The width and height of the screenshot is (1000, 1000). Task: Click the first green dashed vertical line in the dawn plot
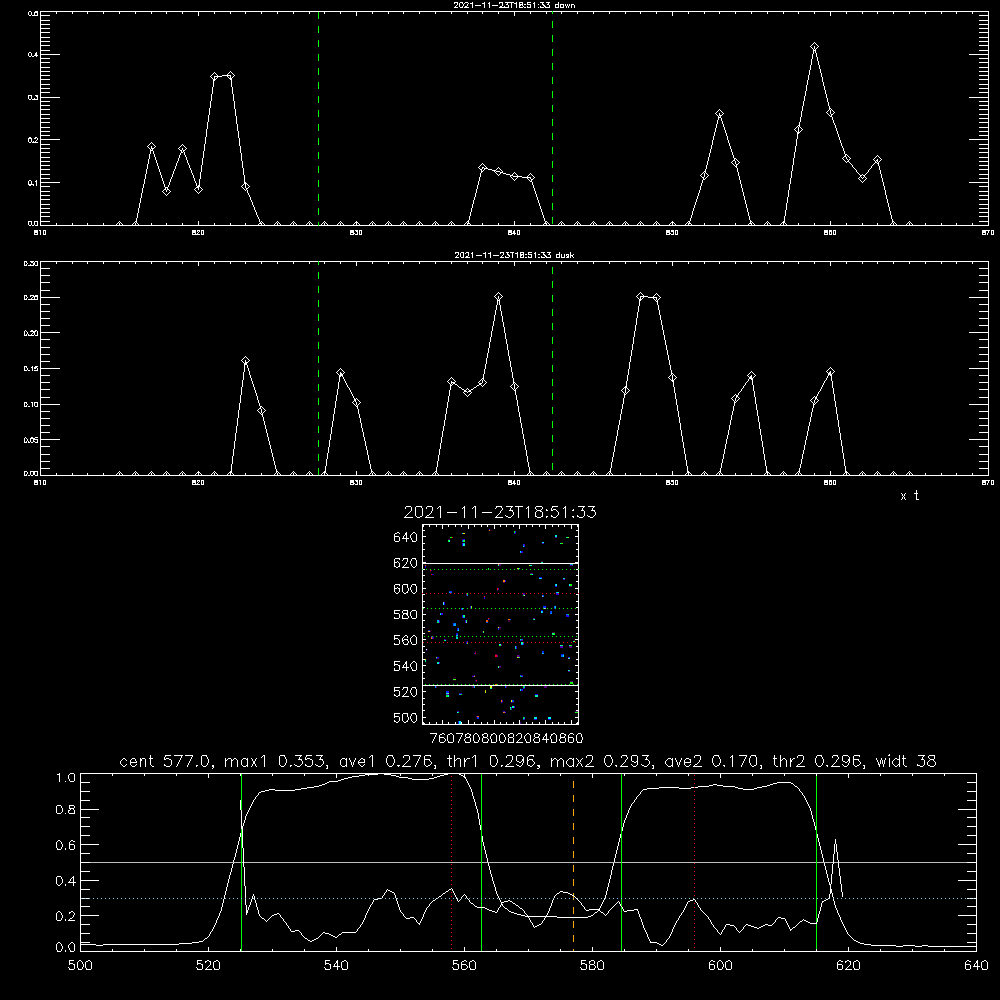[x=318, y=118]
